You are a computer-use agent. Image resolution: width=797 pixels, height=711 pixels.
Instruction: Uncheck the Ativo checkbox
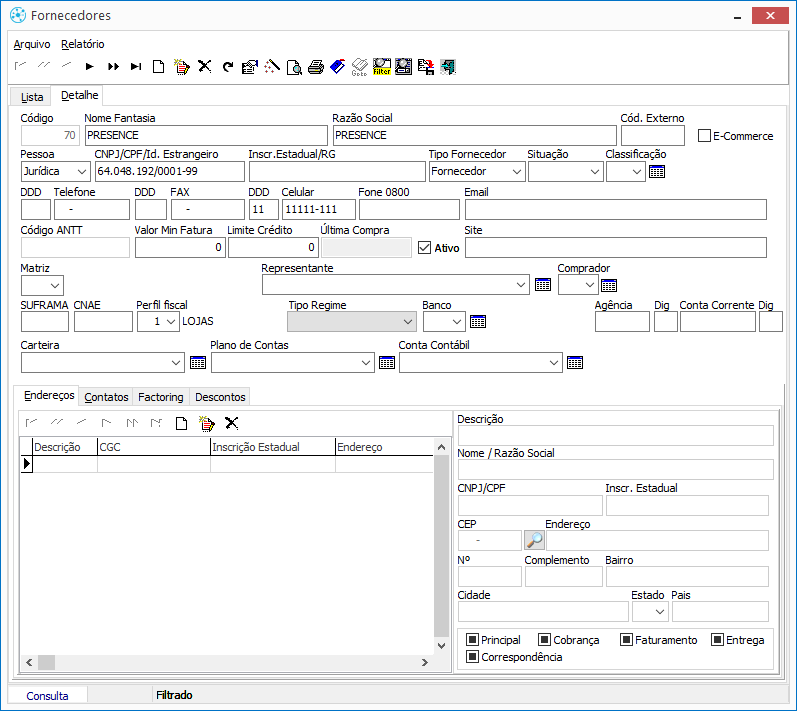click(x=424, y=247)
